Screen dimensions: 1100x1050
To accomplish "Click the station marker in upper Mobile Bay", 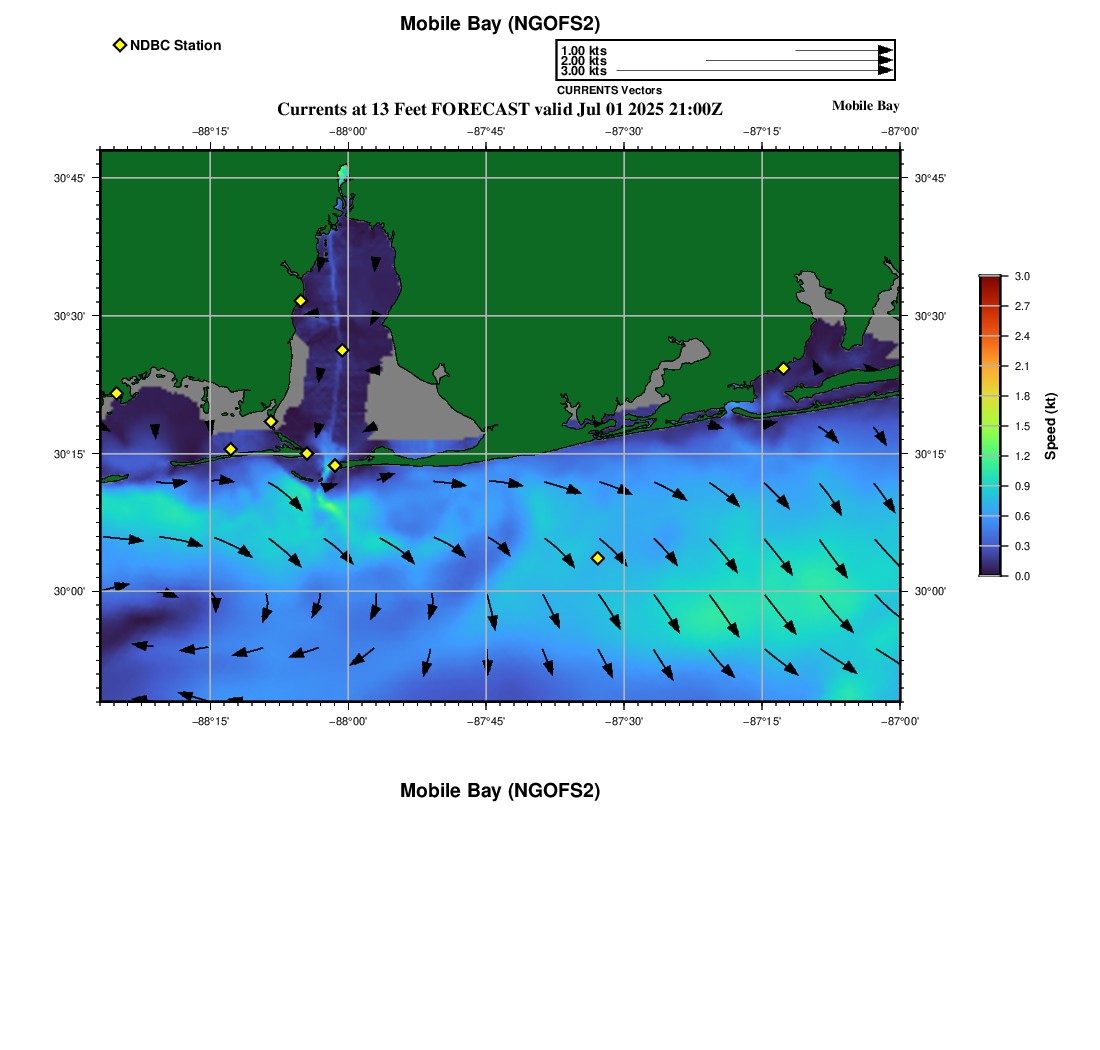I will [x=300, y=301].
